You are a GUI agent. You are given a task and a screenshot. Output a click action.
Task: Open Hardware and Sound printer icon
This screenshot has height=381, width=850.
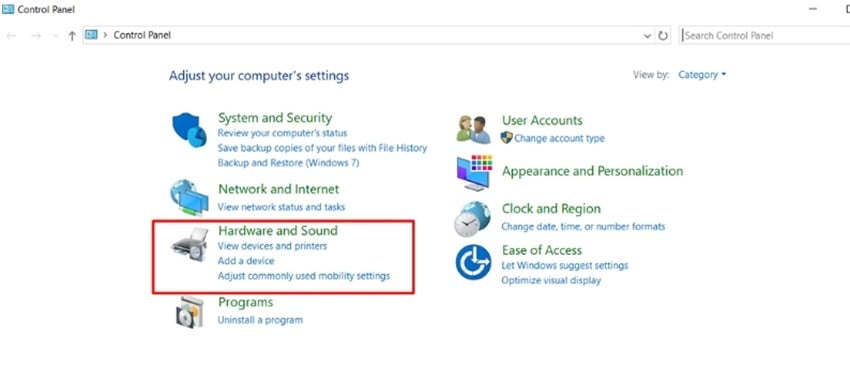click(x=190, y=245)
